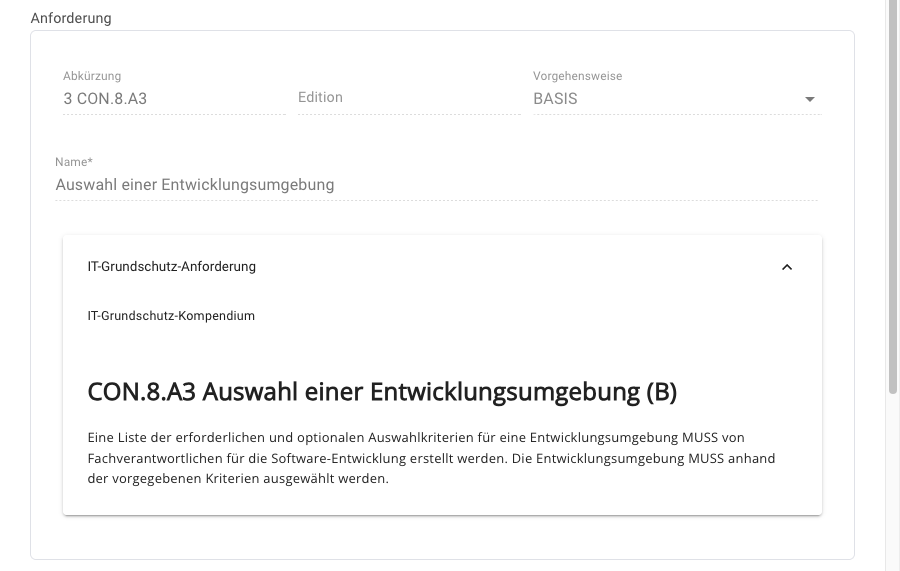
Task: Click the vertical scrollbar thumb on the right
Action: point(893,197)
